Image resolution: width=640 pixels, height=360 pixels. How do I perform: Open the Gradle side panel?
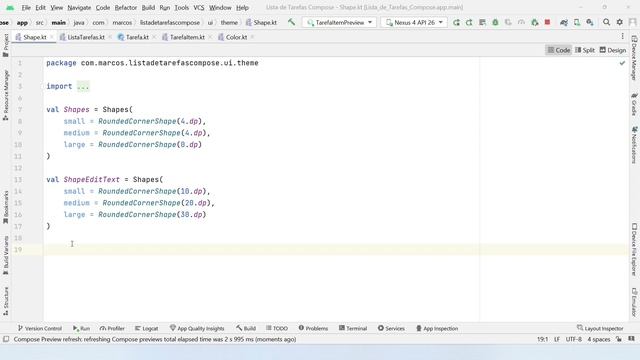pos(634,104)
